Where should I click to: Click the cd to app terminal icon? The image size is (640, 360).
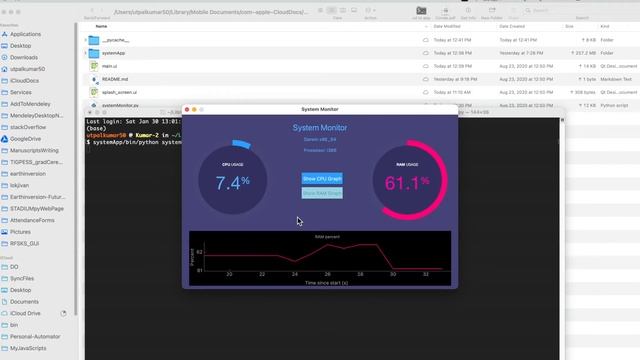(x=421, y=11)
